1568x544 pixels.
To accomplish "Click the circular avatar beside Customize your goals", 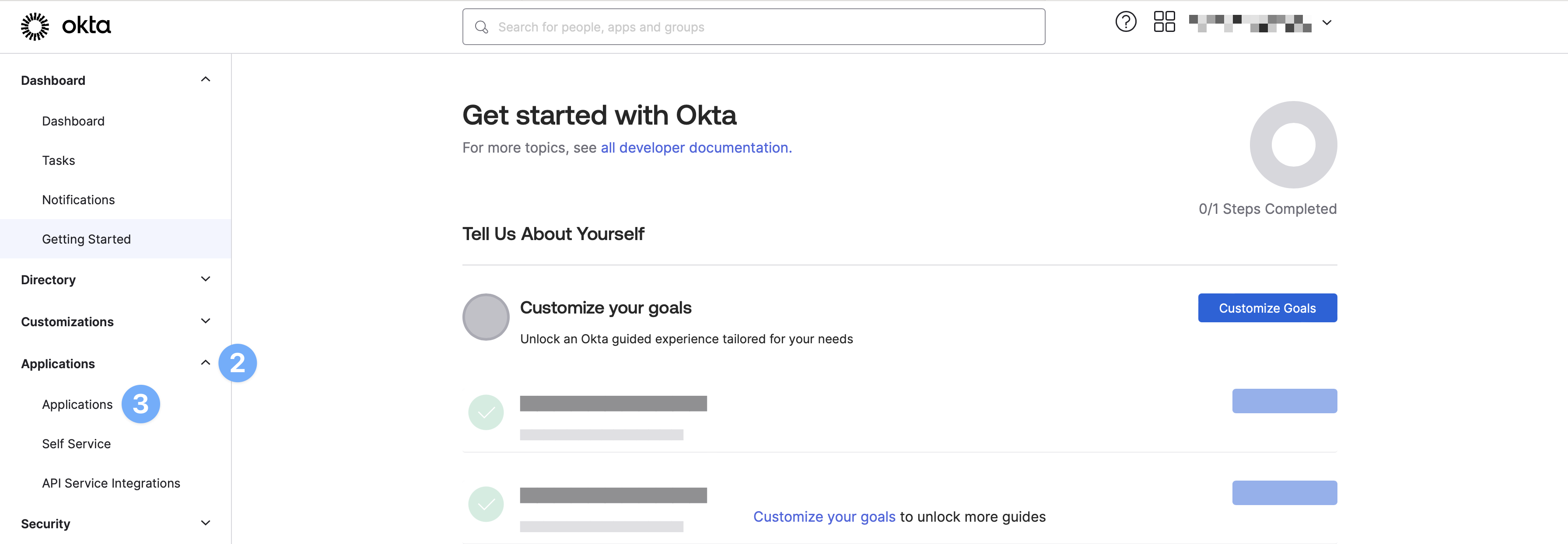I will 485,317.
